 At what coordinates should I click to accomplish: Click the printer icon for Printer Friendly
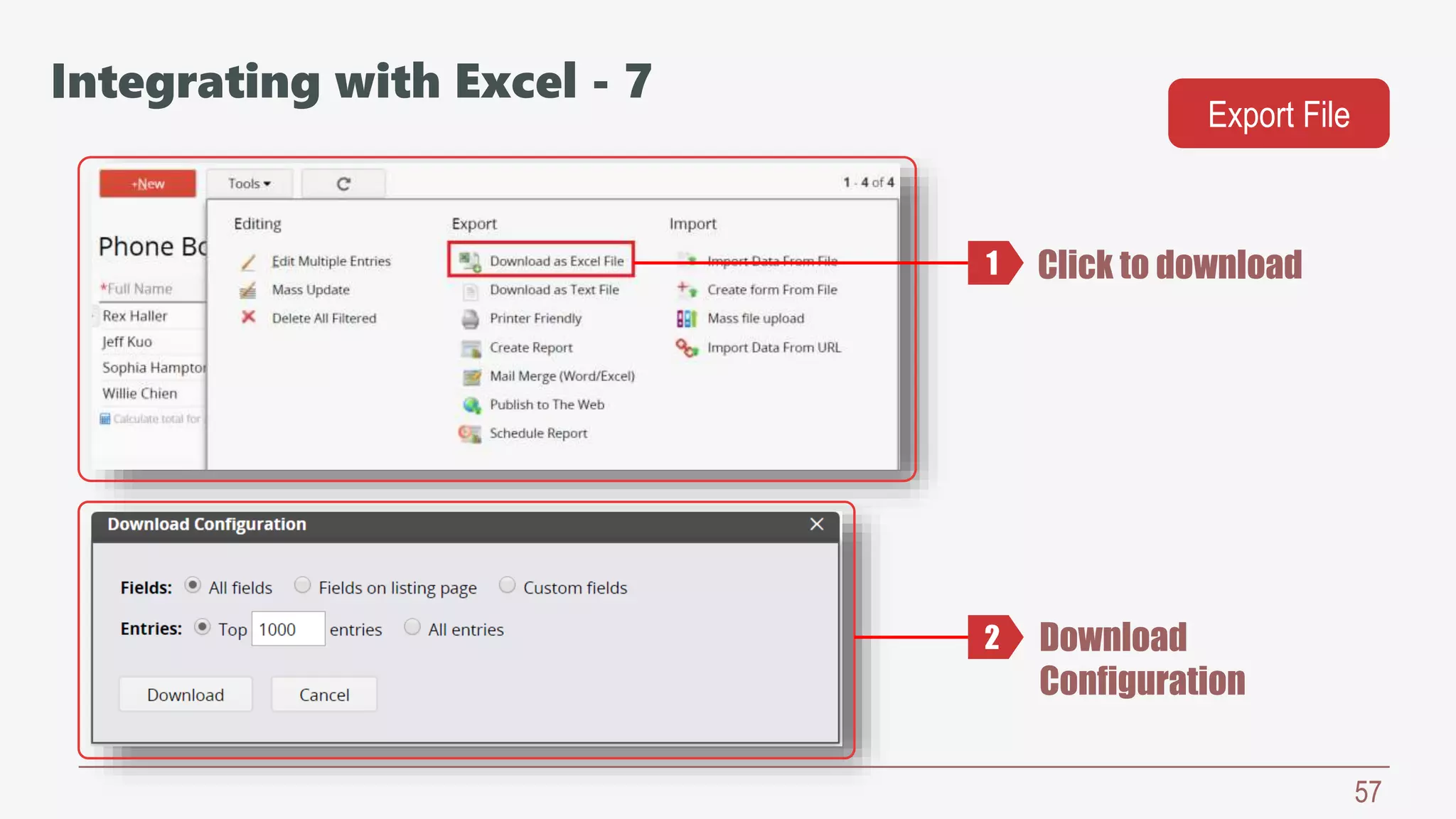[x=470, y=319]
